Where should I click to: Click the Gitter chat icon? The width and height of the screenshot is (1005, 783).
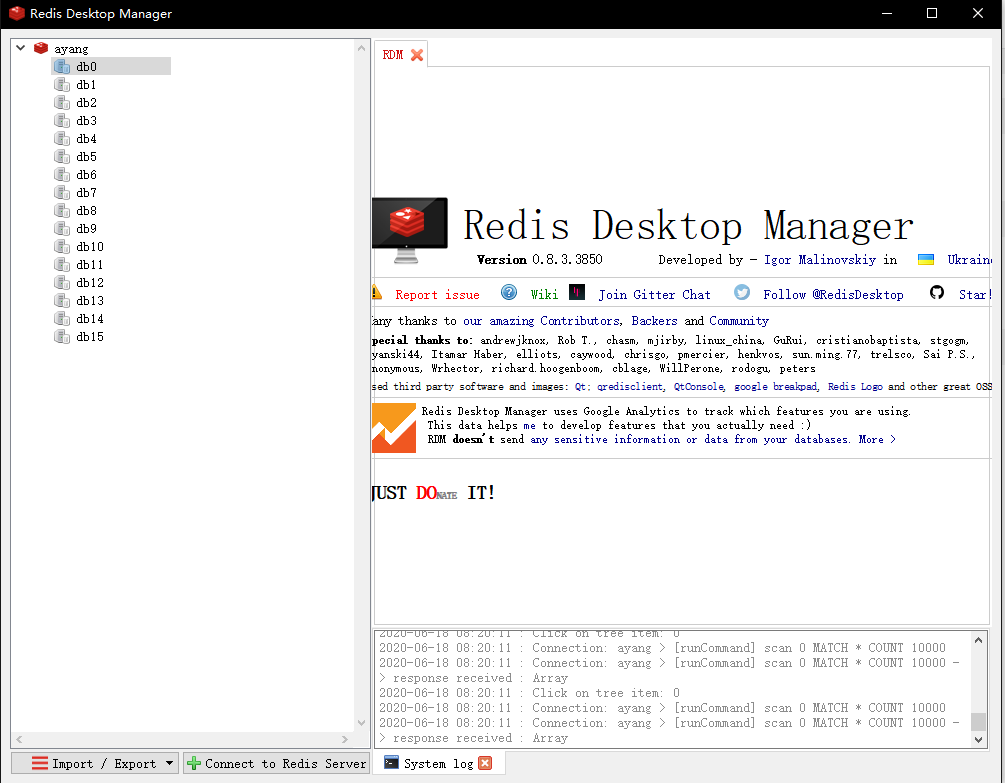pos(577,293)
